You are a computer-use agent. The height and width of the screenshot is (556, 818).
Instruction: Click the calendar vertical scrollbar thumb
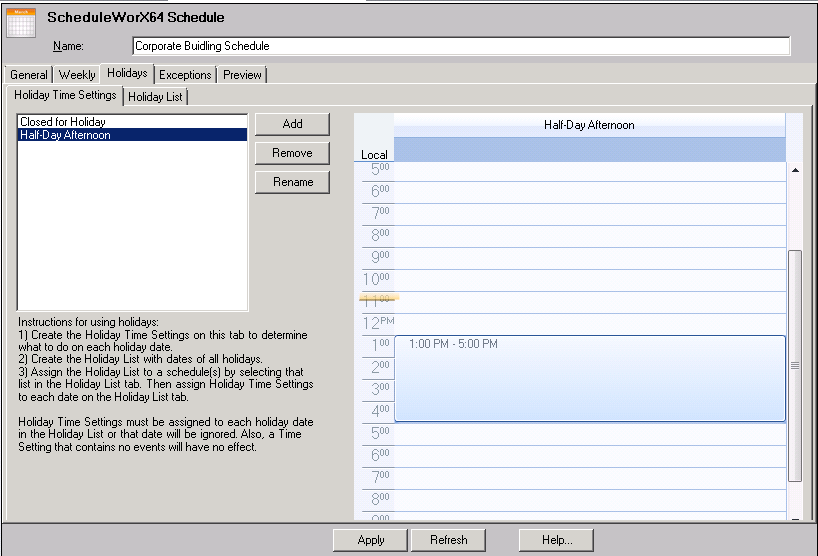(795, 365)
